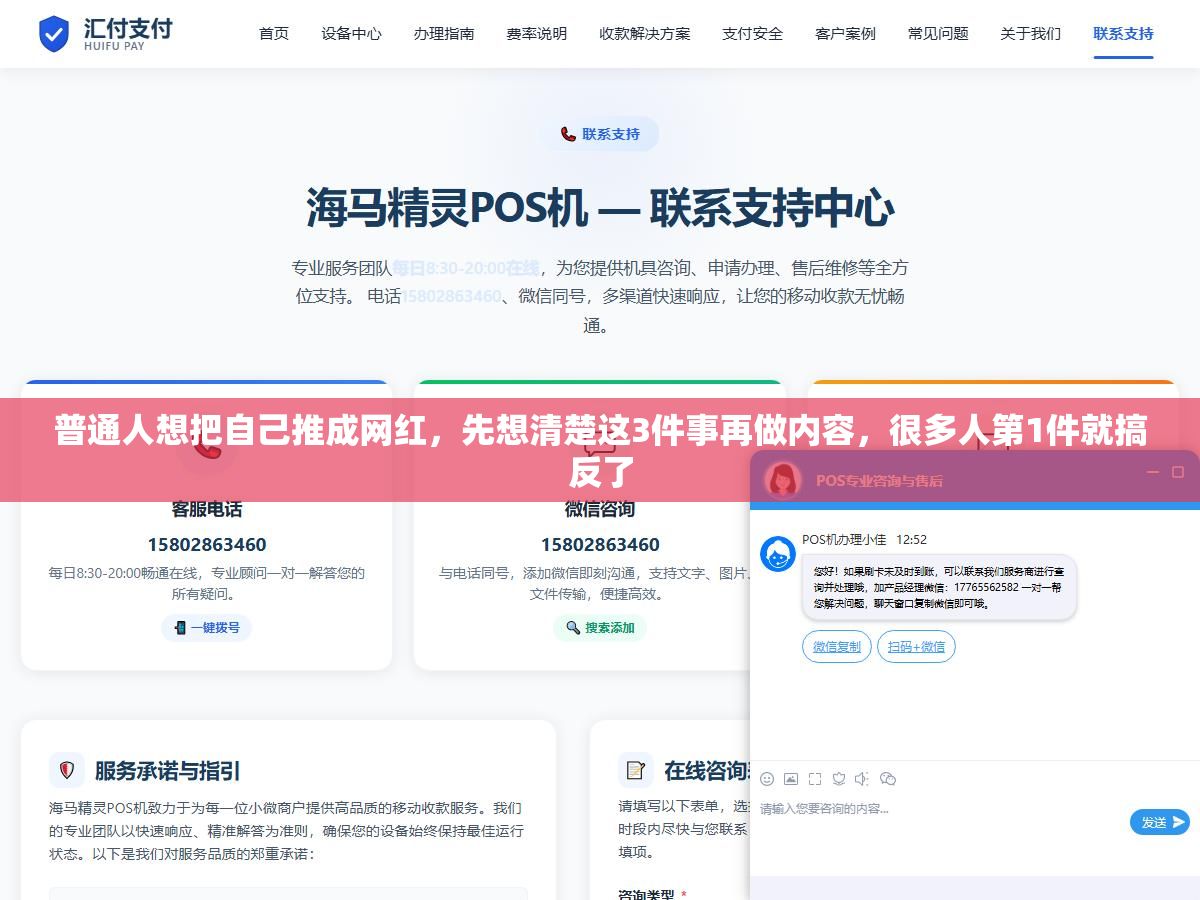Click the POS专业咨询与售后 chat title
This screenshot has width=1200, height=900.
[x=879, y=481]
